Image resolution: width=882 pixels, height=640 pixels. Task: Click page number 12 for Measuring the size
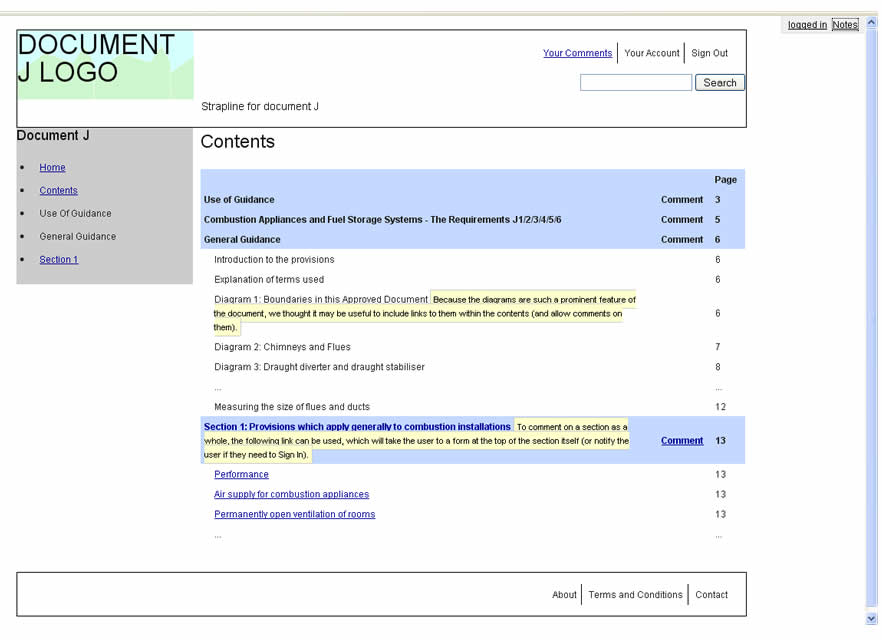(721, 407)
